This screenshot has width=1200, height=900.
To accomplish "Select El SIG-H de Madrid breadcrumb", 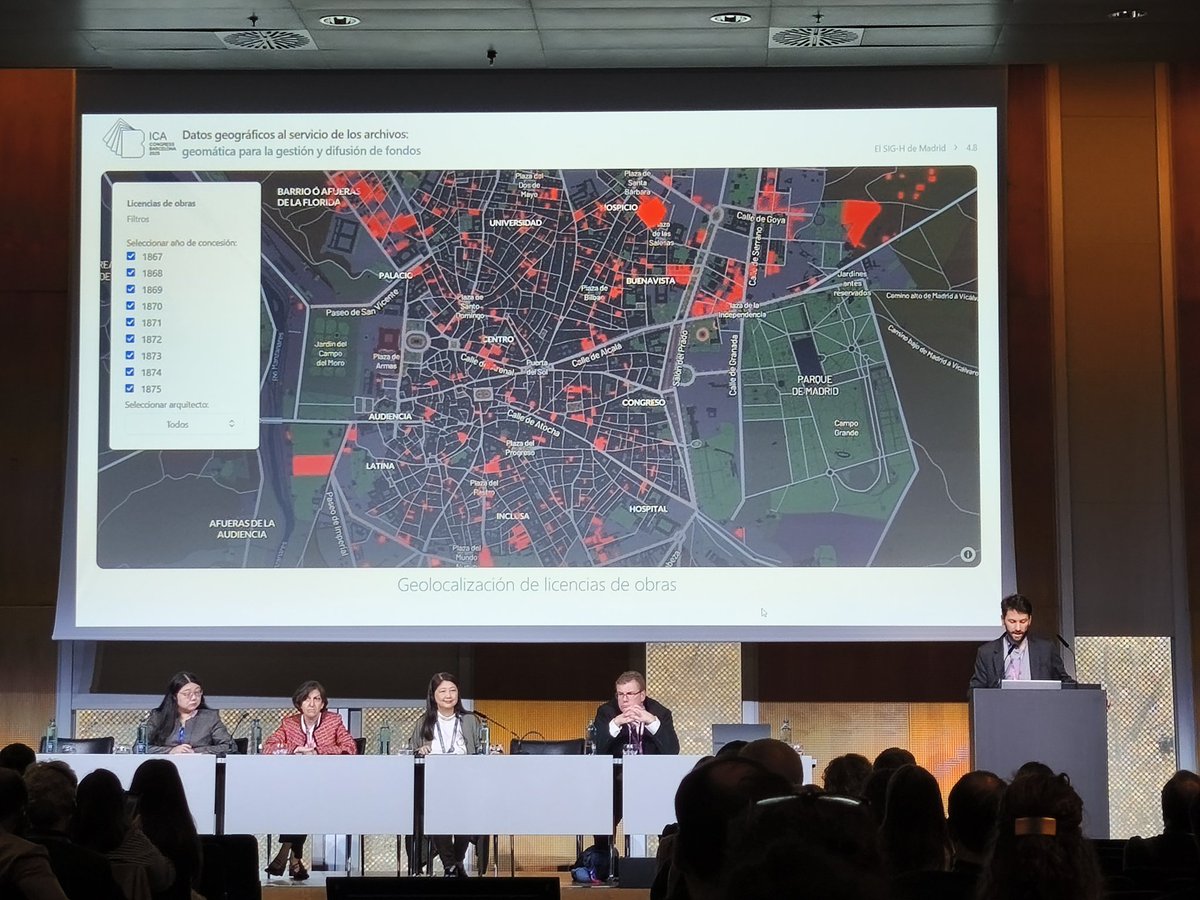I will [x=909, y=148].
